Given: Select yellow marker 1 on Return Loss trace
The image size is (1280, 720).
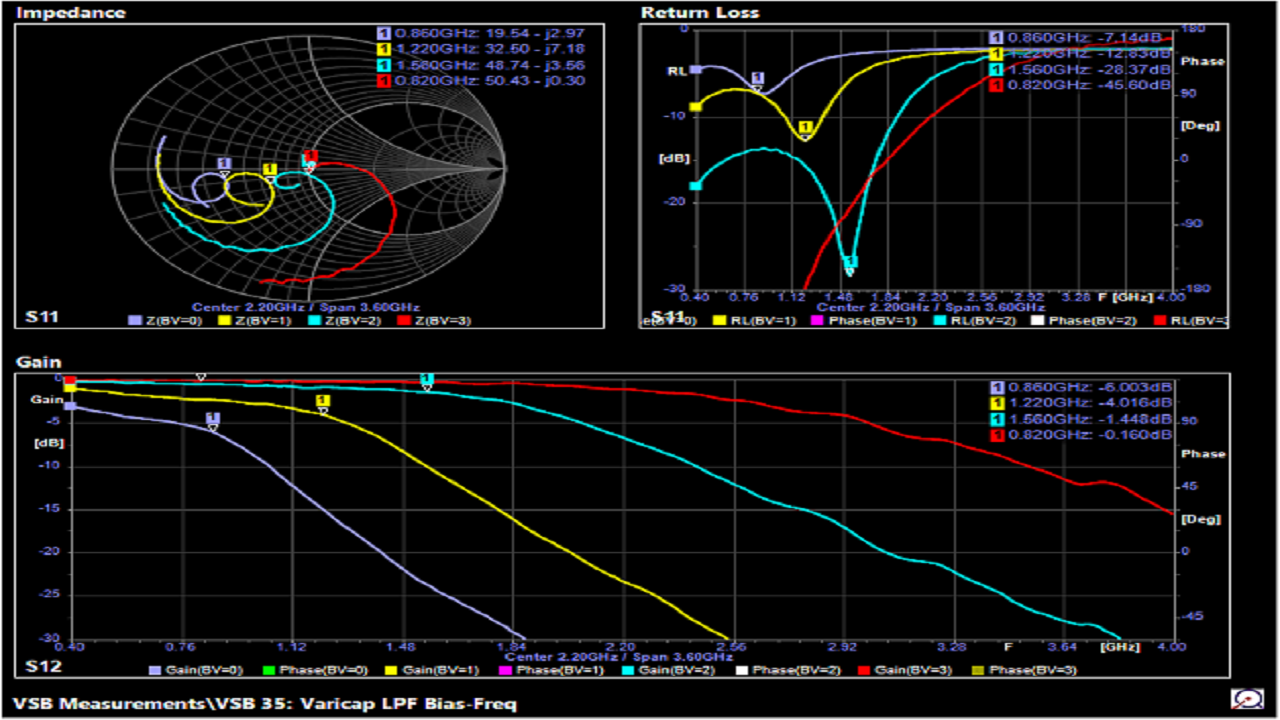Looking at the screenshot, I should (x=805, y=128).
